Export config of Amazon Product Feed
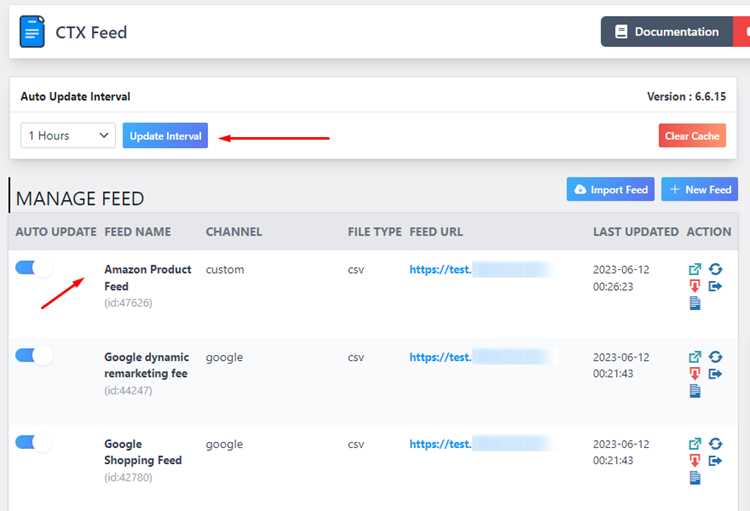 click(x=715, y=286)
